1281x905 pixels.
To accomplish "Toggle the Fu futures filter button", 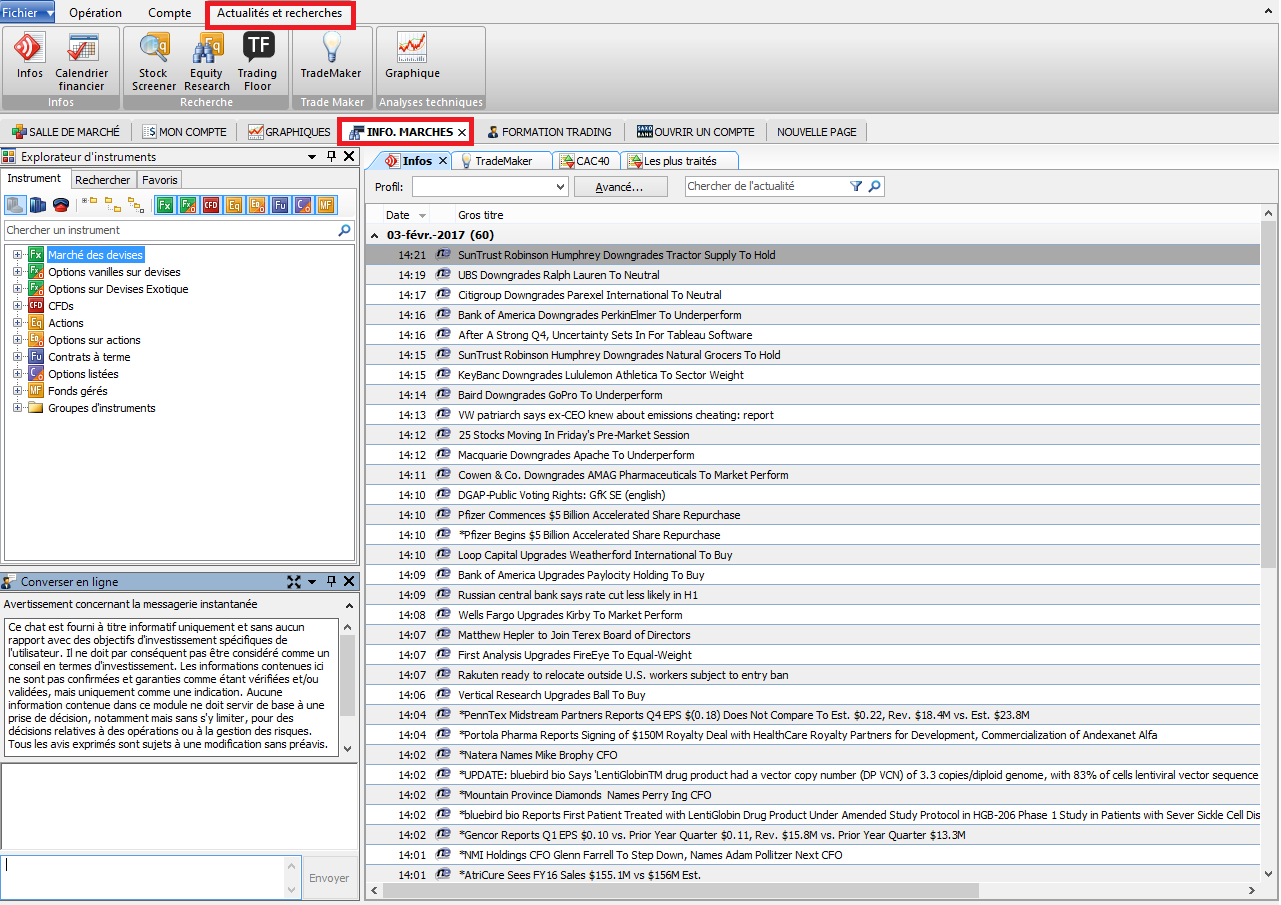I will pos(279,205).
